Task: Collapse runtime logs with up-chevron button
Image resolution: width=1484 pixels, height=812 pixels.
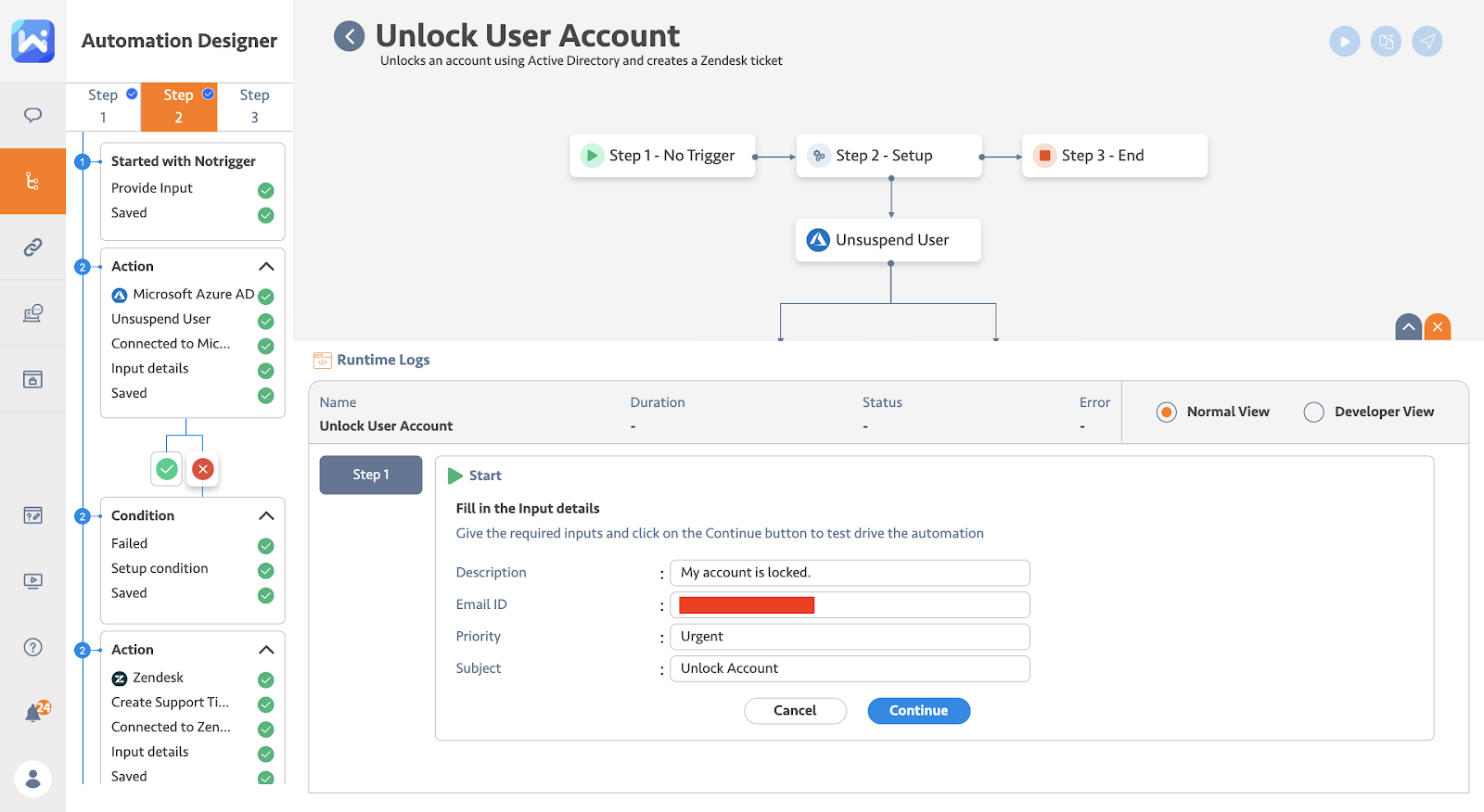Action: [x=1409, y=326]
